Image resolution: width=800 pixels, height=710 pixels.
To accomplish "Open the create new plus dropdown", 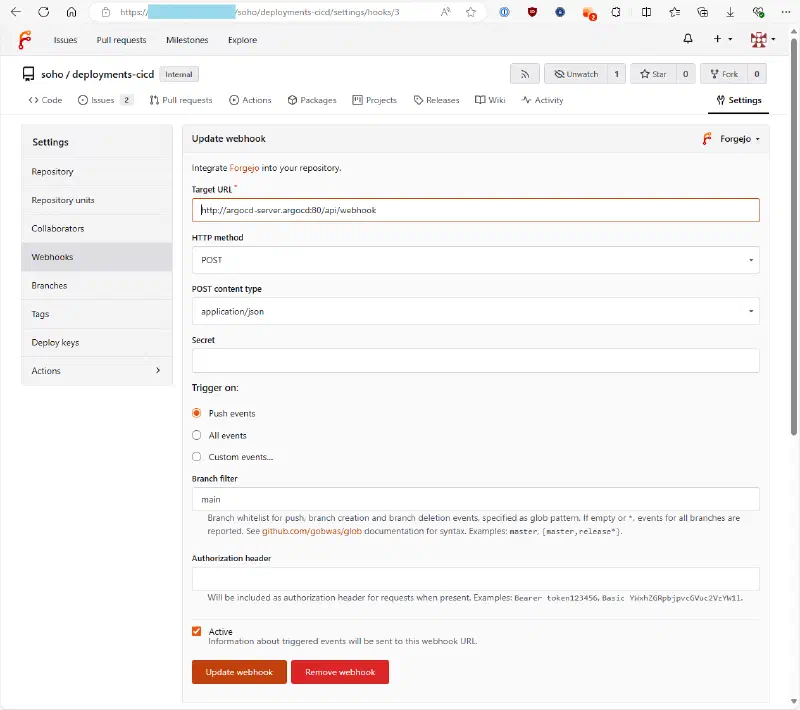I will (722, 39).
